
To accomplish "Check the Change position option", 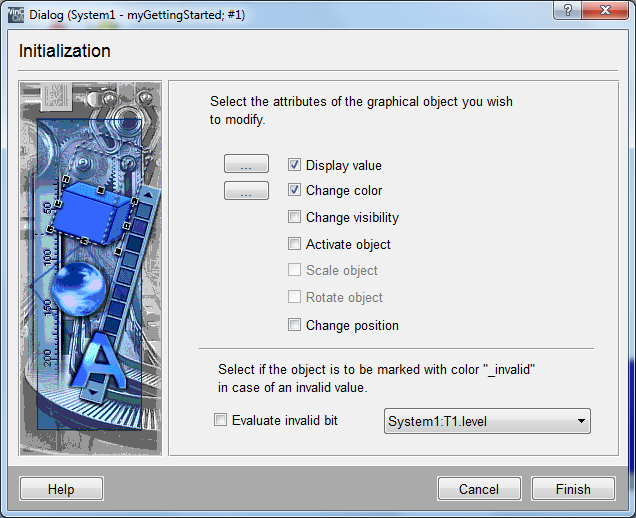I will tap(295, 325).
